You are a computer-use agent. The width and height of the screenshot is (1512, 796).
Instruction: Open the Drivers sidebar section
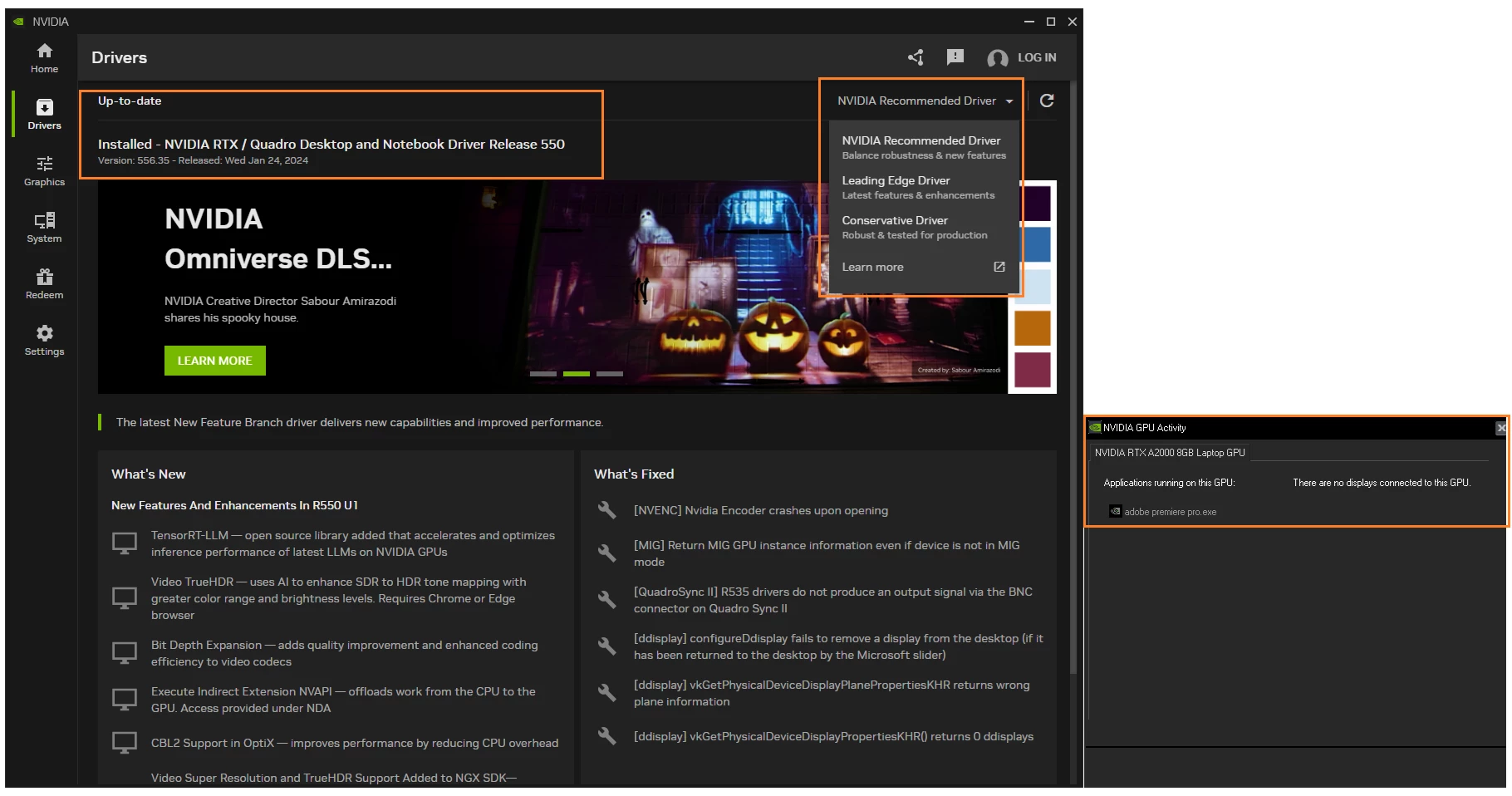coord(44,115)
